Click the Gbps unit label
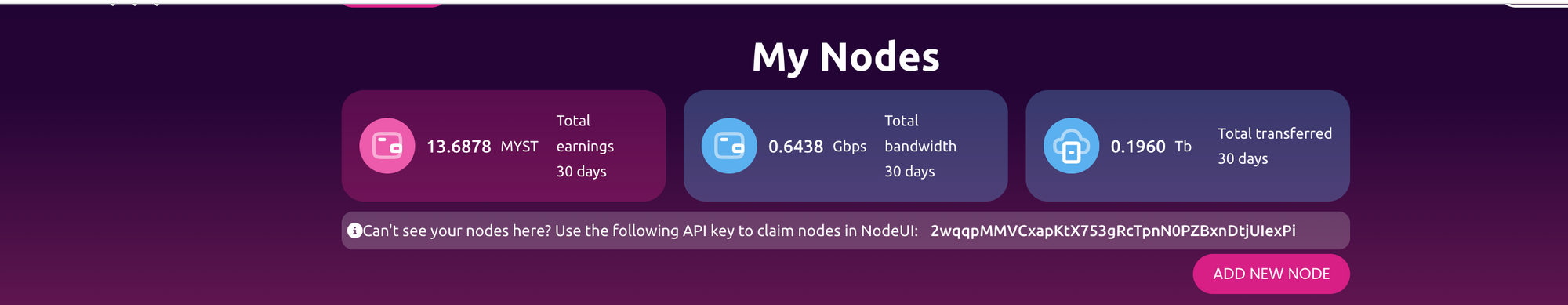This screenshot has height=305, width=1568. pyautogui.click(x=849, y=147)
